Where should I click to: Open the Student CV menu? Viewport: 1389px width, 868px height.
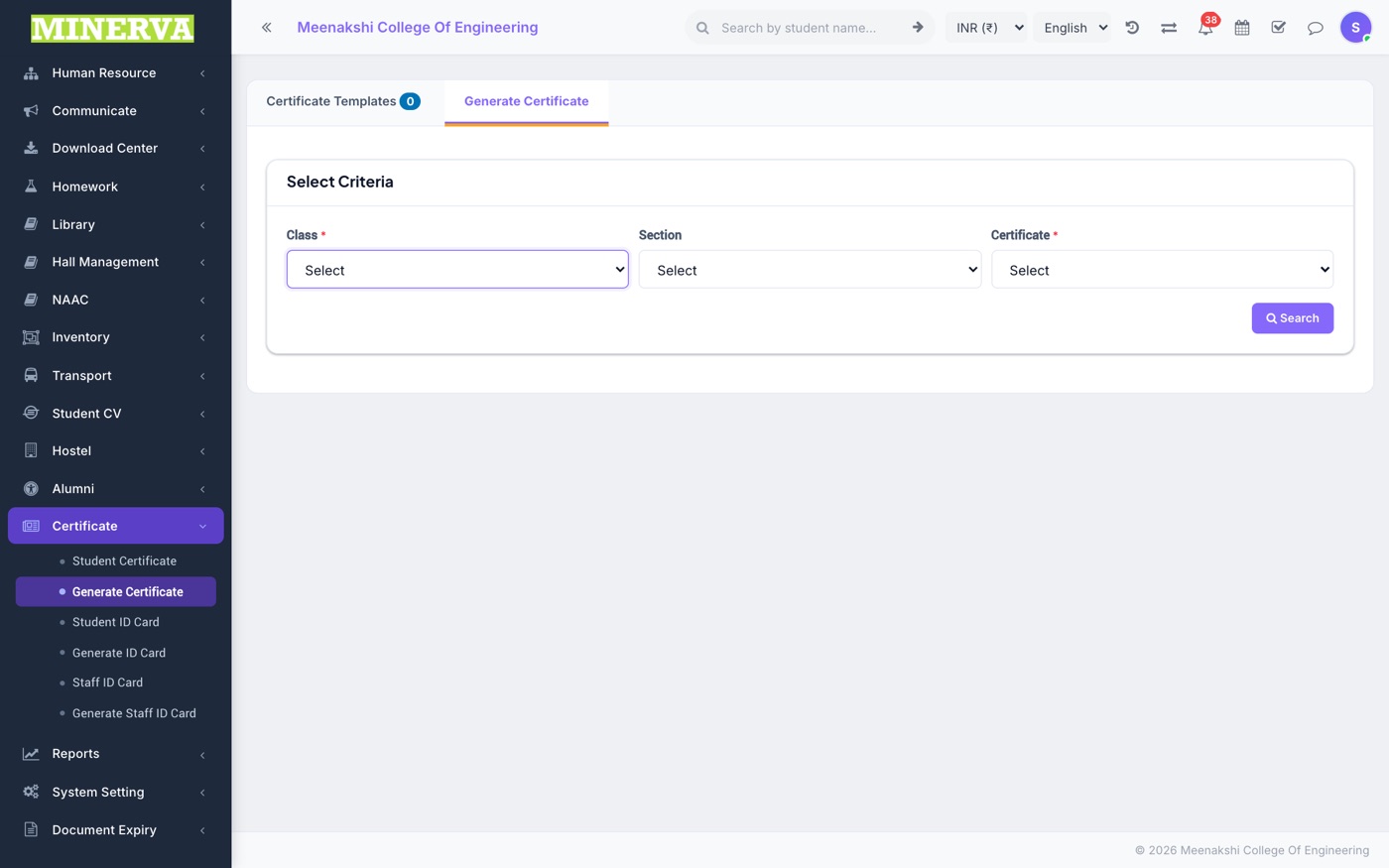pos(116,414)
